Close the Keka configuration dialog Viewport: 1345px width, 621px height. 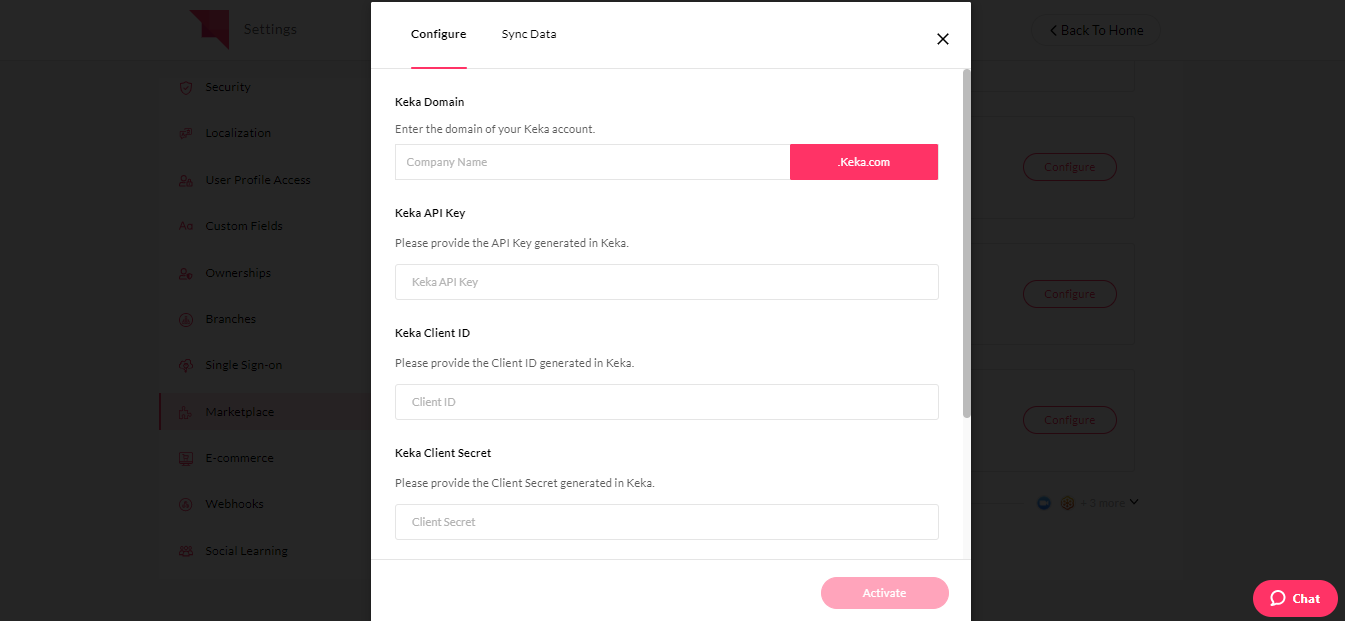tap(942, 39)
